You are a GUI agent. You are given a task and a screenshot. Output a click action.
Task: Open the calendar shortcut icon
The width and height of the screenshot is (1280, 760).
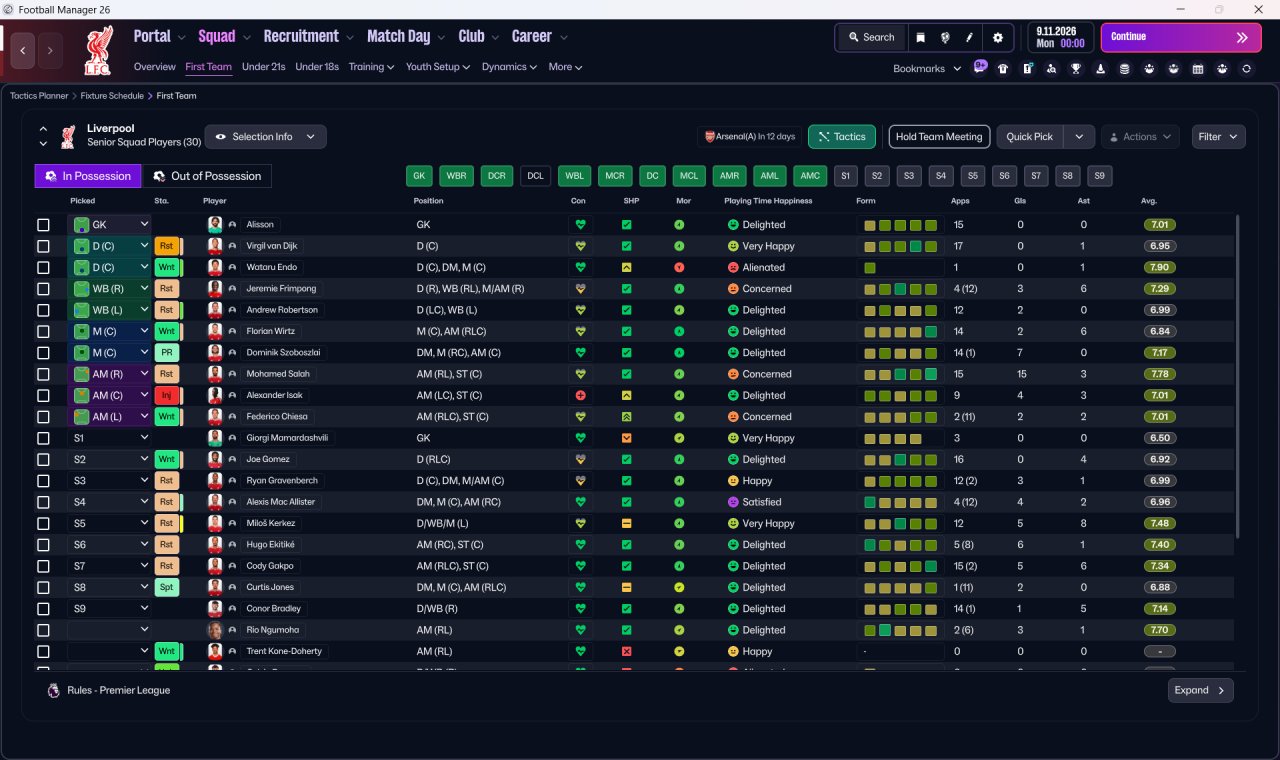1198,69
